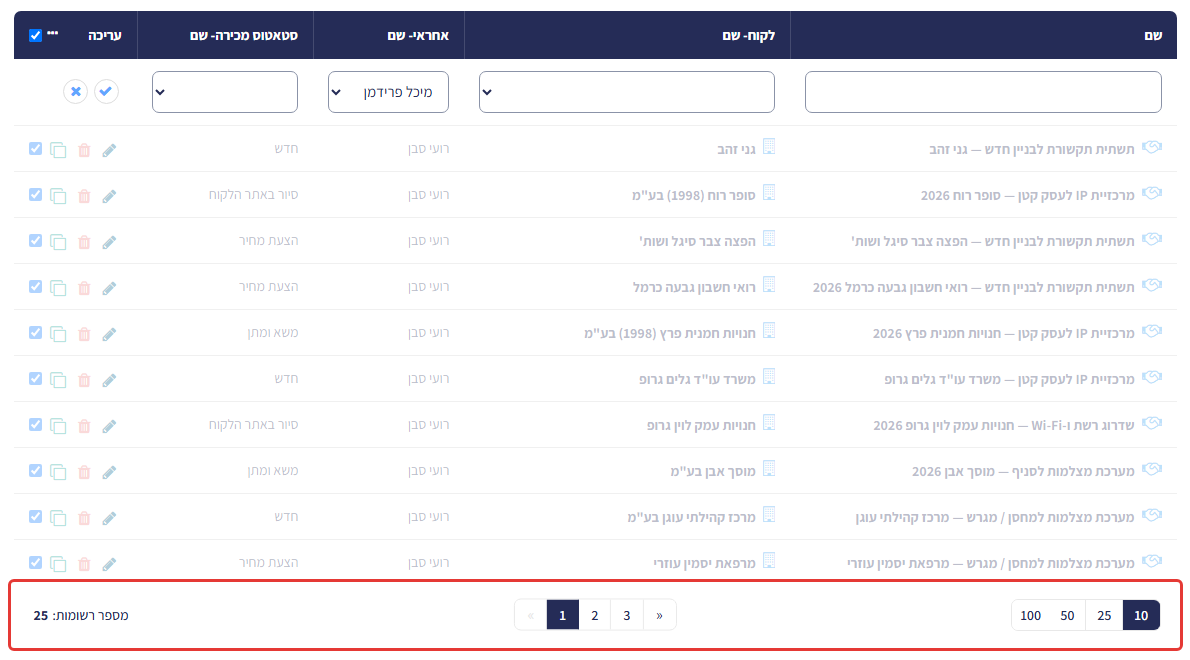Click trash icon for חנויות חמנית פרץ row
The height and width of the screenshot is (660, 1190).
click(84, 335)
